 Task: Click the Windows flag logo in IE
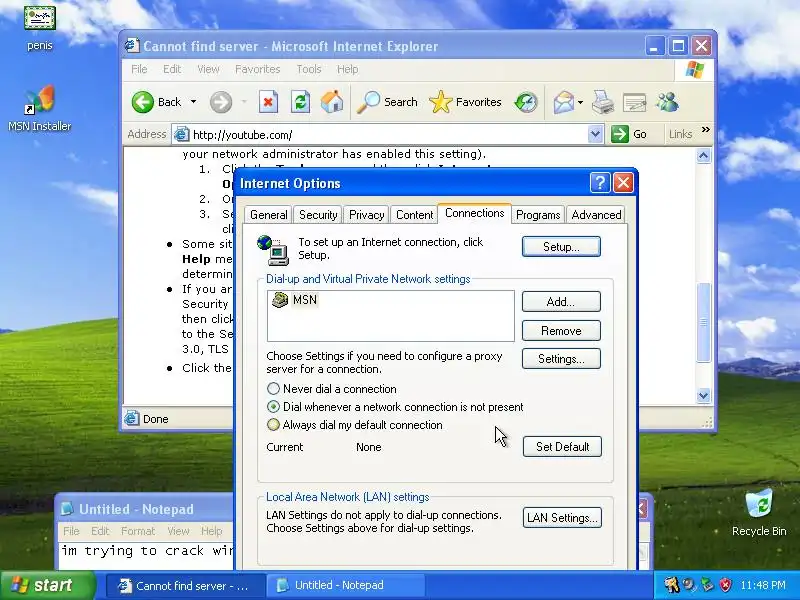tap(694, 70)
